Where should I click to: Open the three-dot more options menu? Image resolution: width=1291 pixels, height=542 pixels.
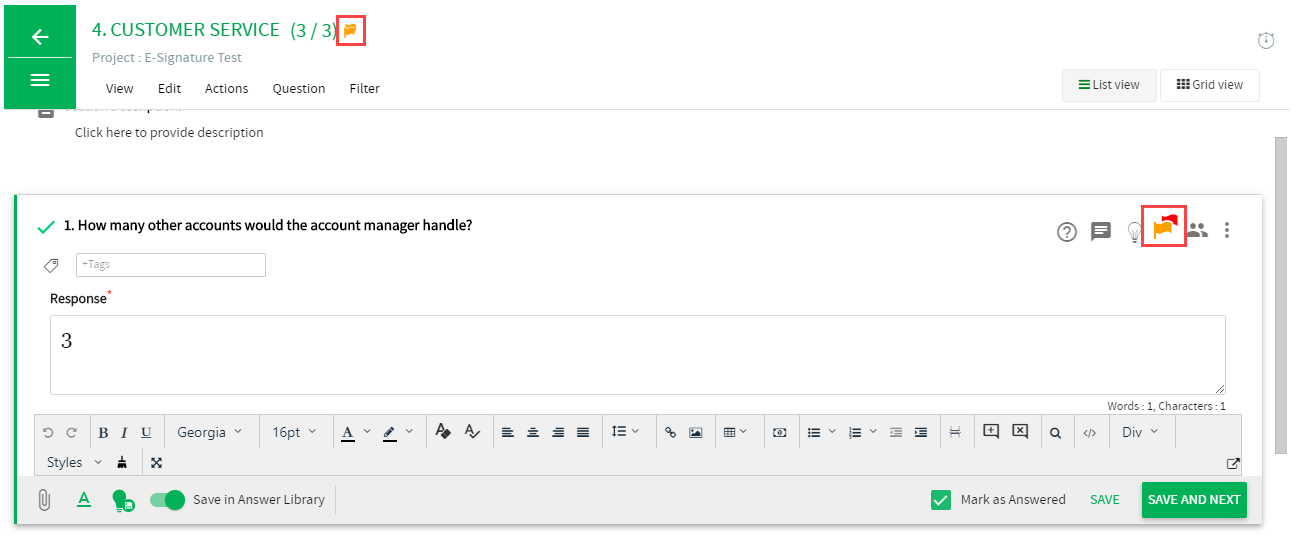pyautogui.click(x=1227, y=230)
